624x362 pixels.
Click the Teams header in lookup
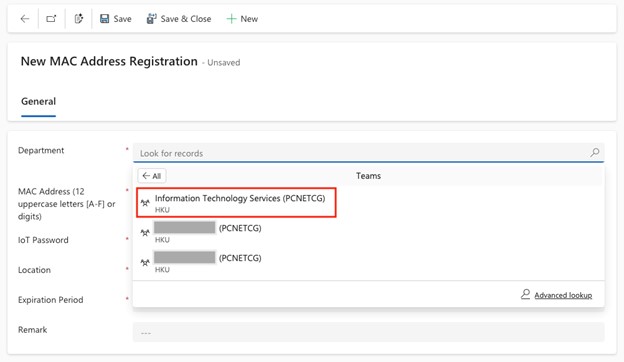[369, 176]
